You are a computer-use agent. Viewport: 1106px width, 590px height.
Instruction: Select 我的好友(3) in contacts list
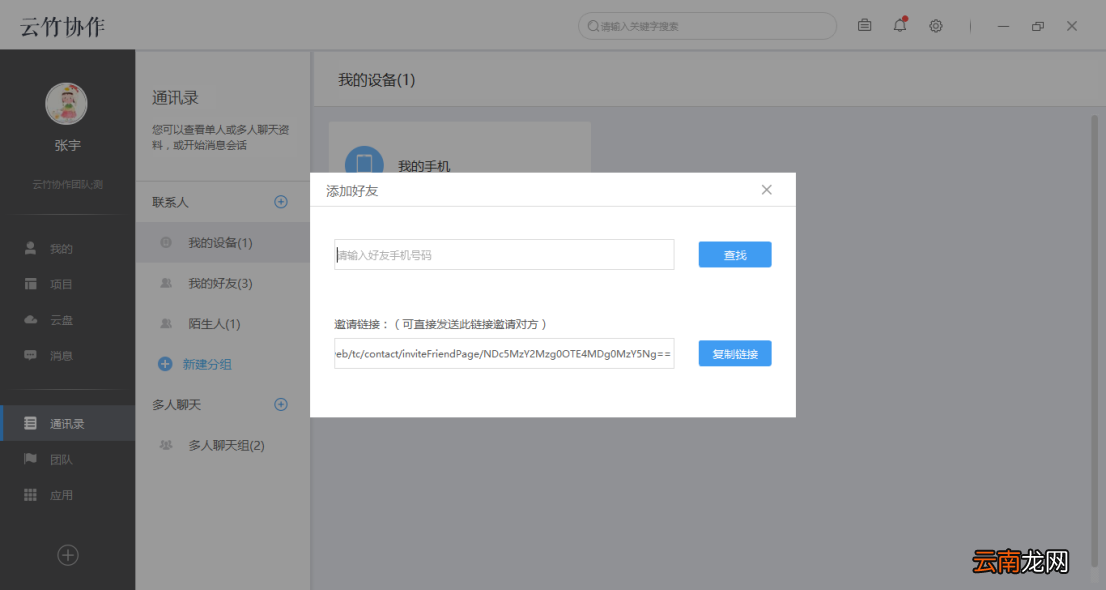pos(223,283)
